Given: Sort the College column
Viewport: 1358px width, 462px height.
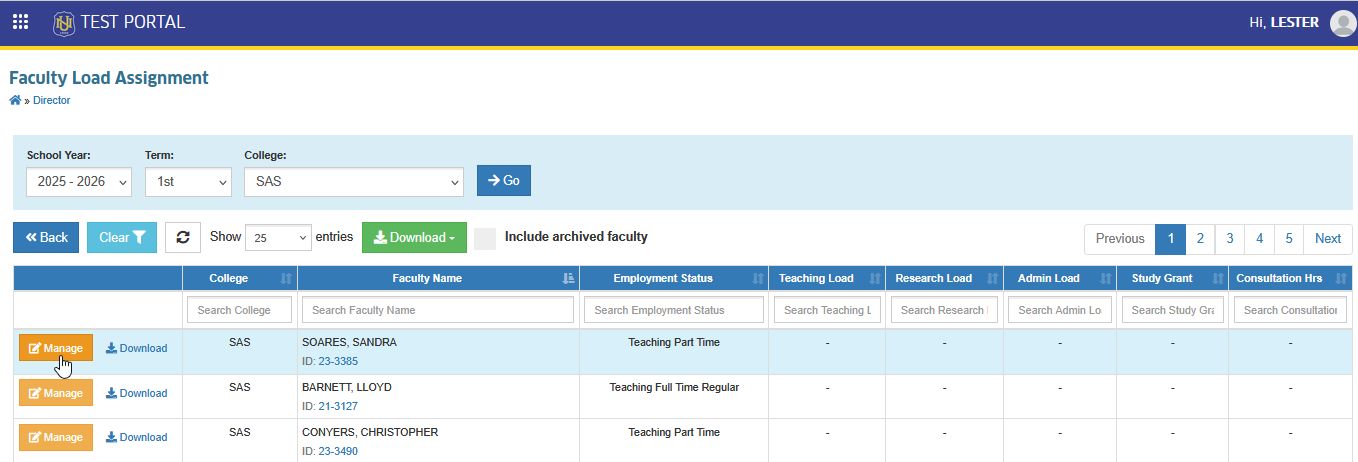Looking at the screenshot, I should tap(286, 278).
